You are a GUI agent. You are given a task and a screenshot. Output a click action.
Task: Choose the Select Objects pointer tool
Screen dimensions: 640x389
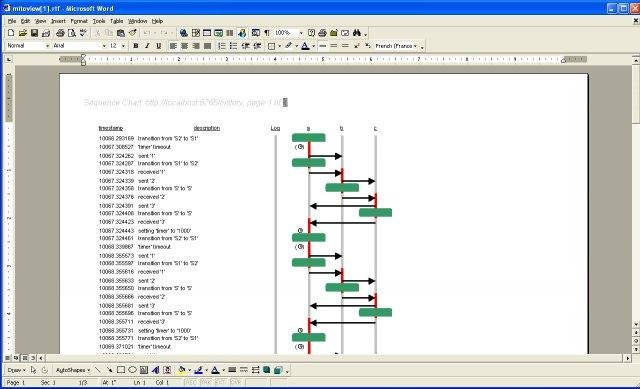33,370
